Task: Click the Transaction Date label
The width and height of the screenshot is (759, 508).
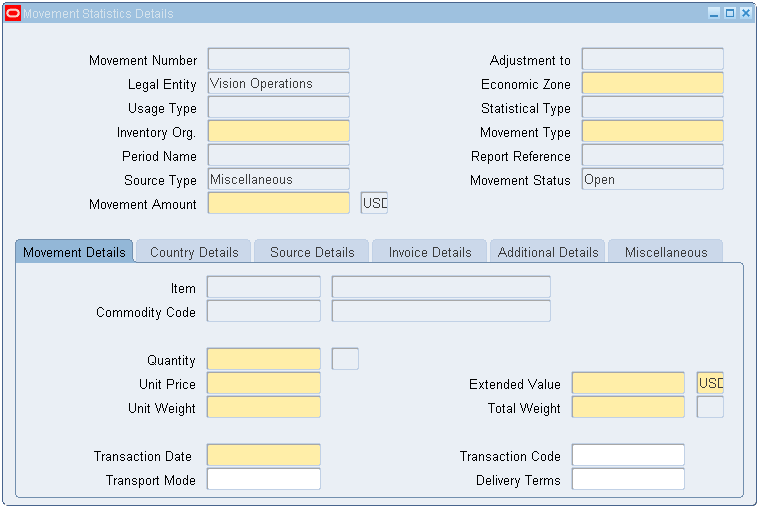Action: pyautogui.click(x=143, y=456)
